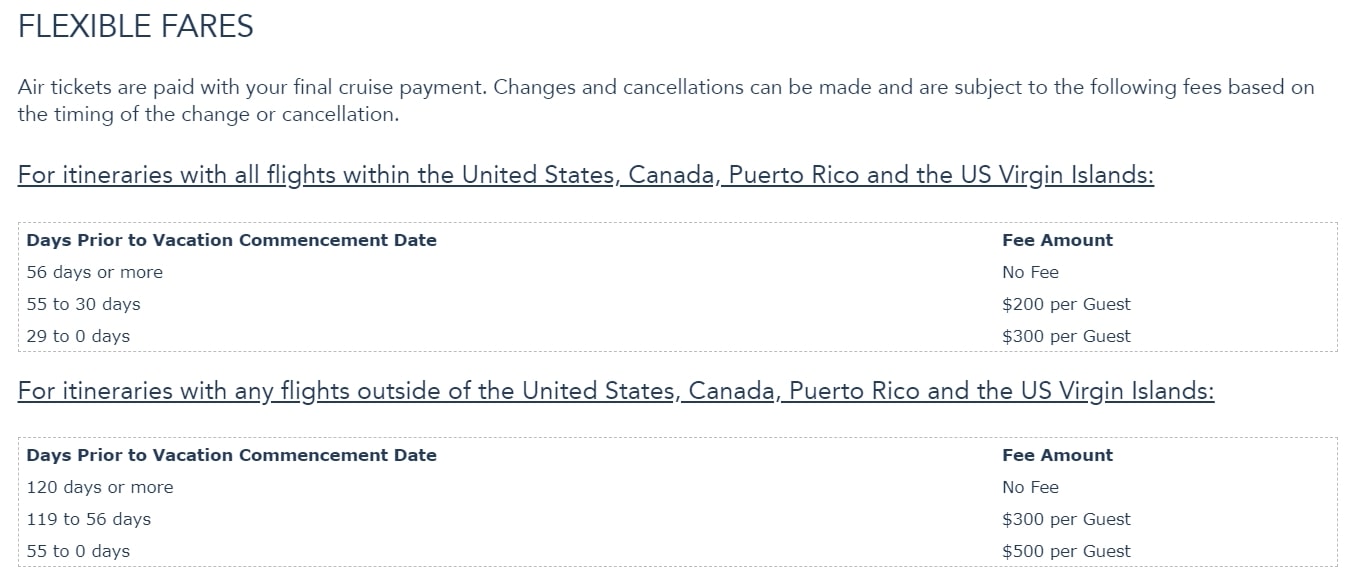Select the '120 days or more' row
This screenshot has height=584, width=1357.
tap(678, 487)
